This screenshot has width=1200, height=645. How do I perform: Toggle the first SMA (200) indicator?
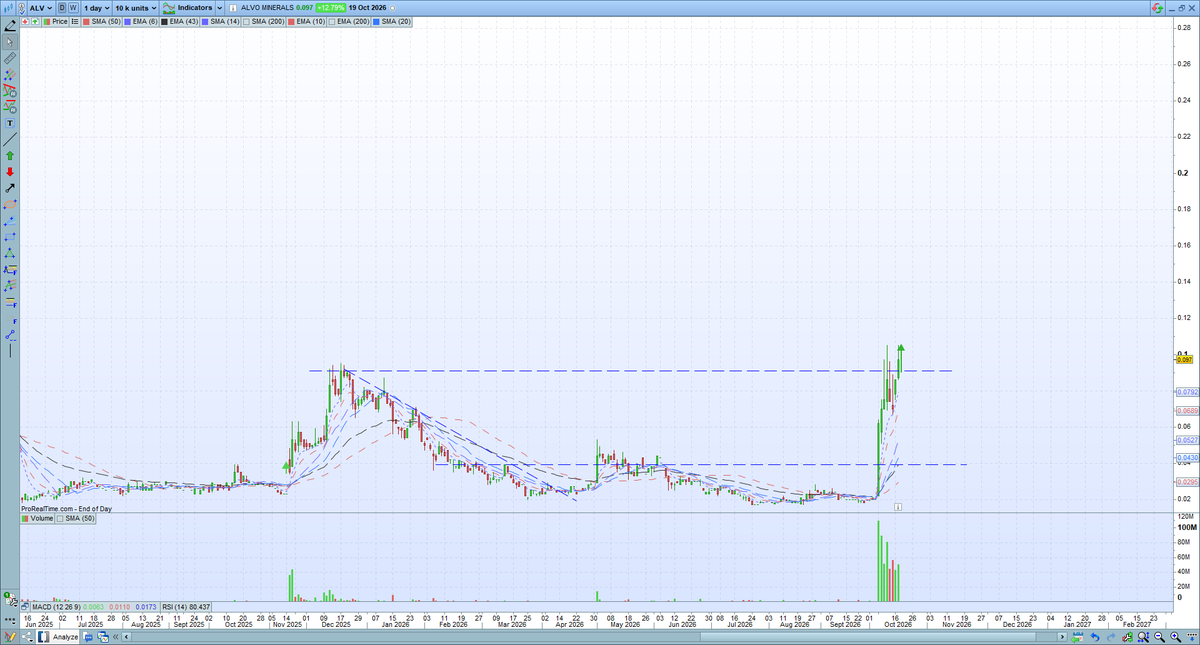[x=263, y=21]
